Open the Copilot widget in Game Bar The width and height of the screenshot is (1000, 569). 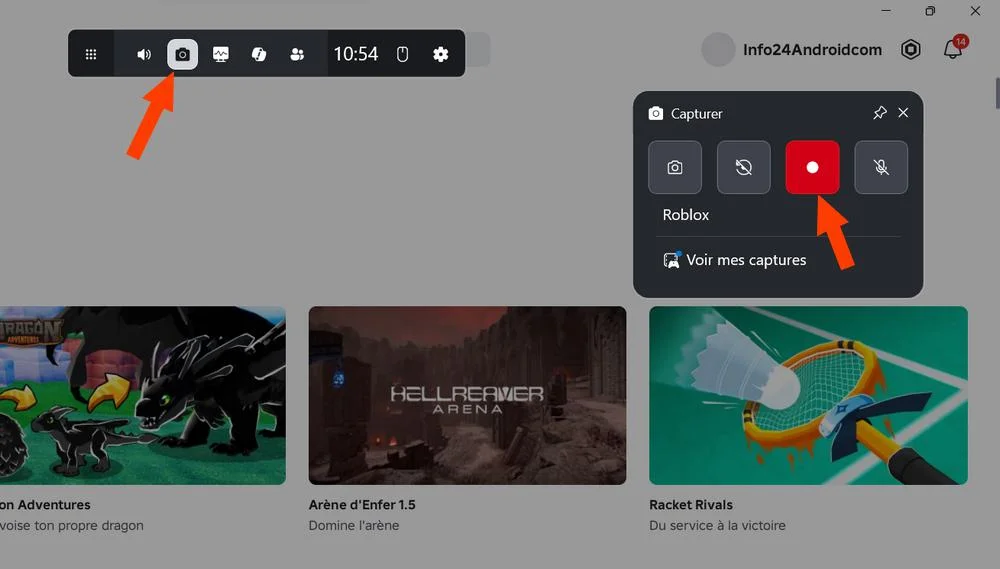coord(259,54)
